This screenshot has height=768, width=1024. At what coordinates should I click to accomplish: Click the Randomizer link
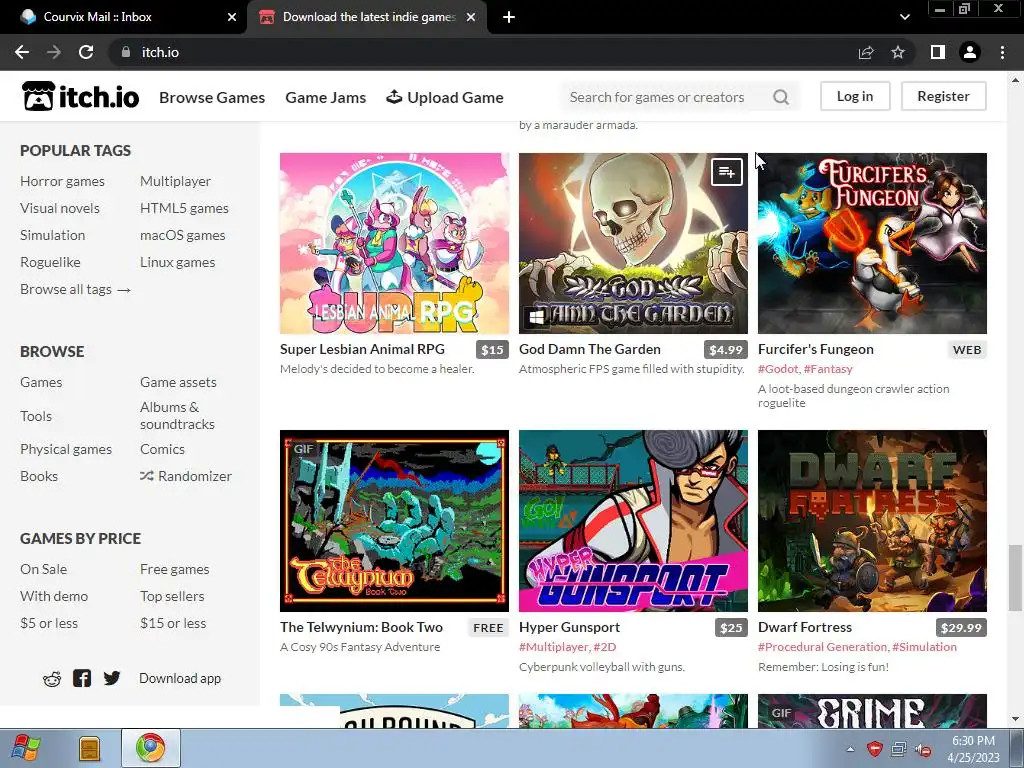186,476
